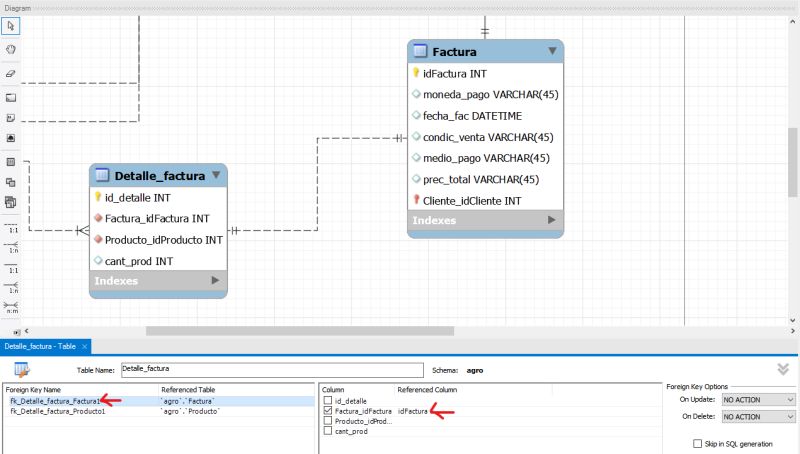Screen dimensions: 800x454
Task: Click the Factura_idFactura foreign key diamond
Action: [x=98, y=218]
